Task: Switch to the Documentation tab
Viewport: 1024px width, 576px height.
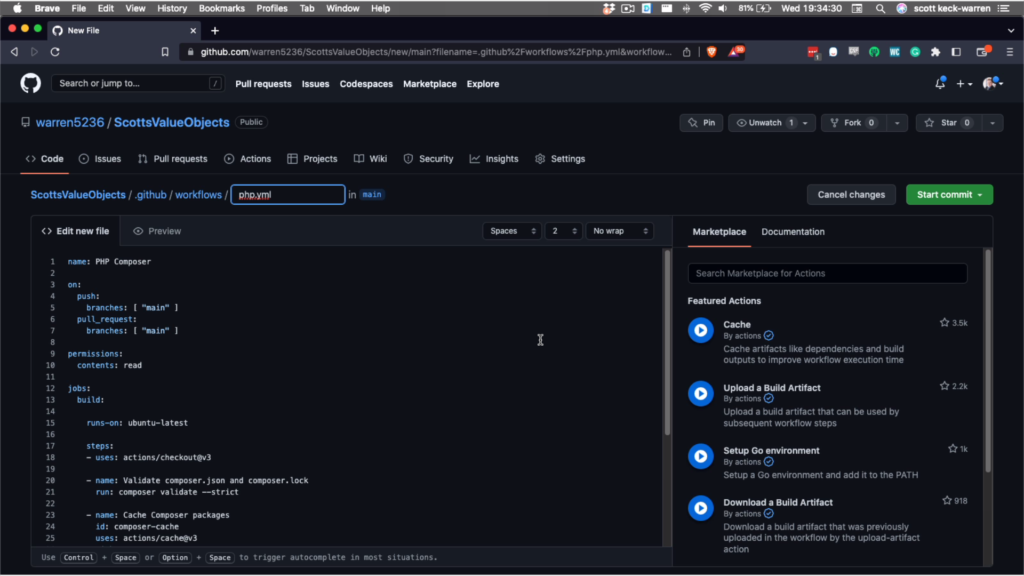Action: click(793, 232)
